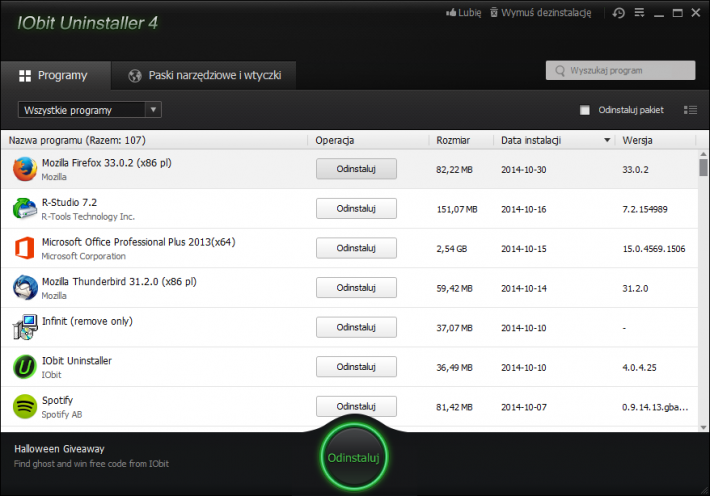Click Odinstaluj for Microsoft Office Professional Plus

[356, 248]
